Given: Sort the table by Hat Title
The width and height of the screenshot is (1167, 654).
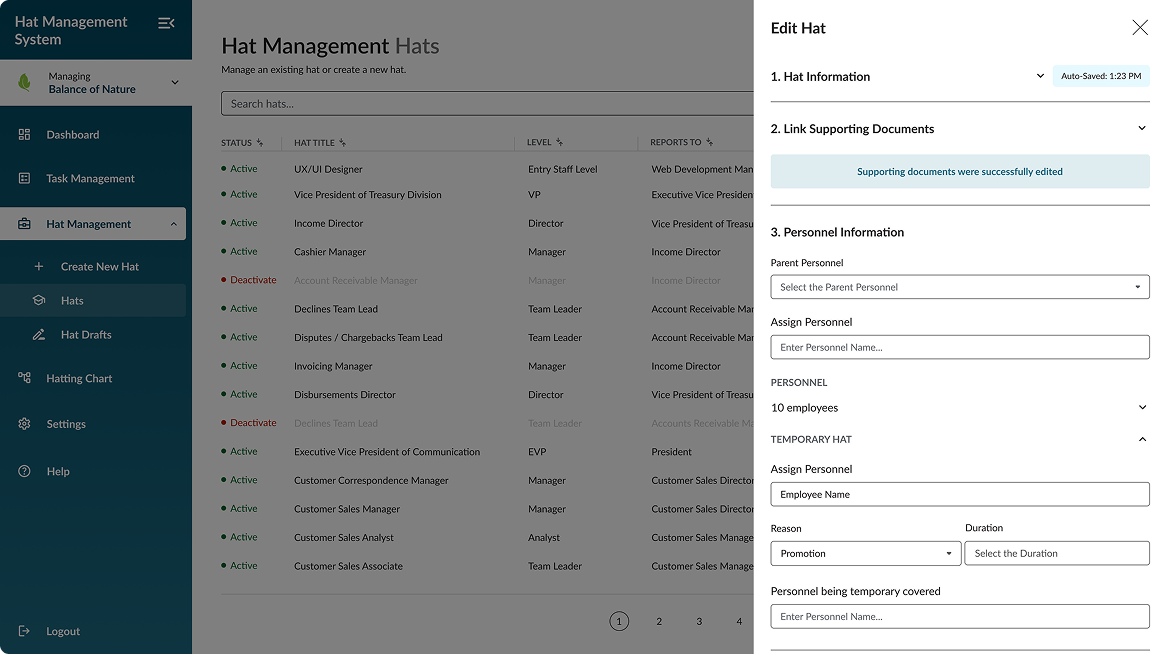Looking at the screenshot, I should (342, 143).
